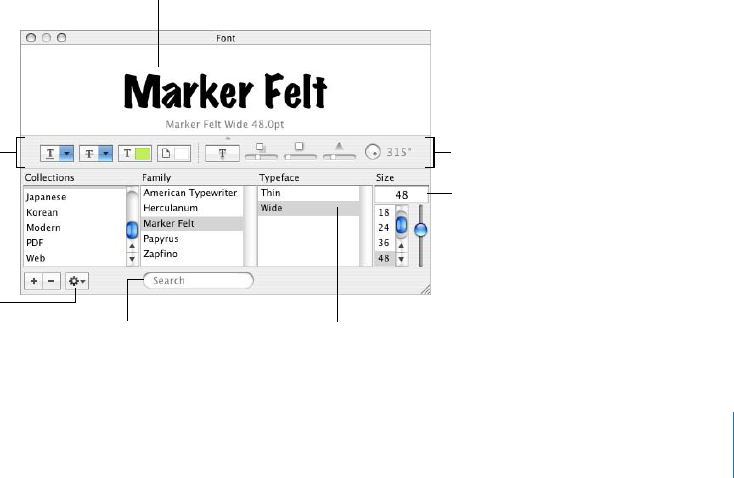
Task: Click the Collections list scrollbar thumb
Action: point(132,230)
